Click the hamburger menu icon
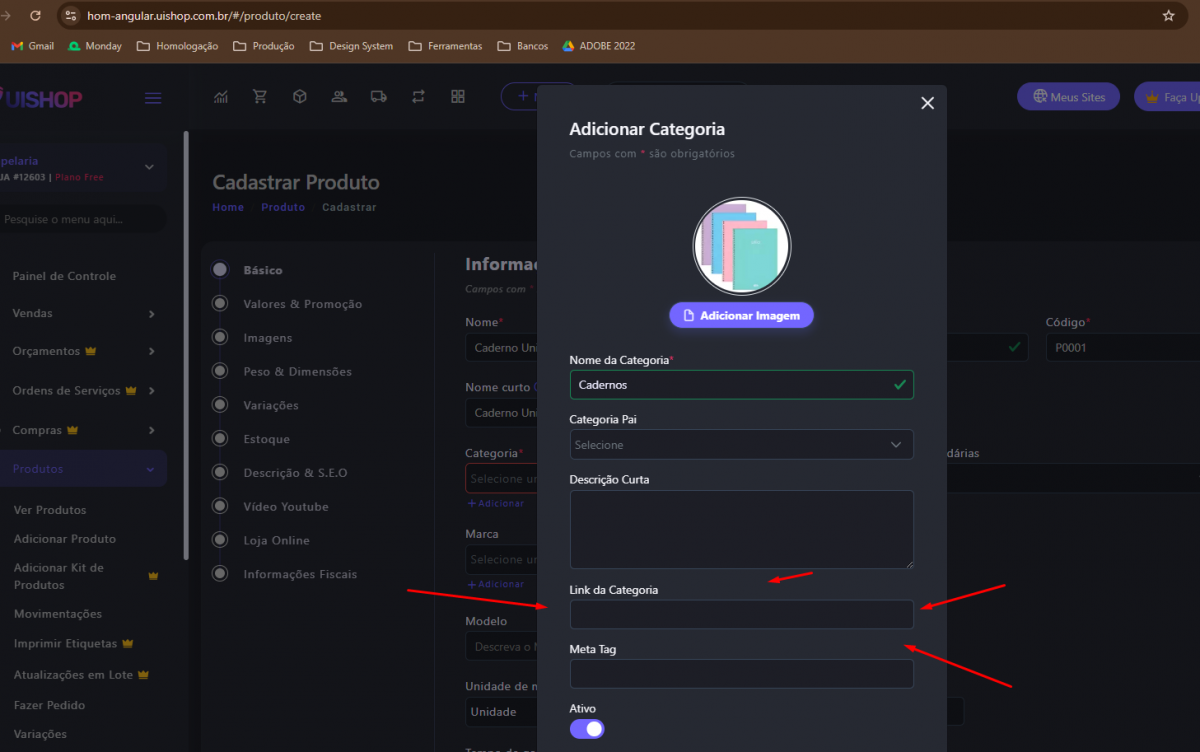This screenshot has width=1200, height=752. [x=153, y=98]
